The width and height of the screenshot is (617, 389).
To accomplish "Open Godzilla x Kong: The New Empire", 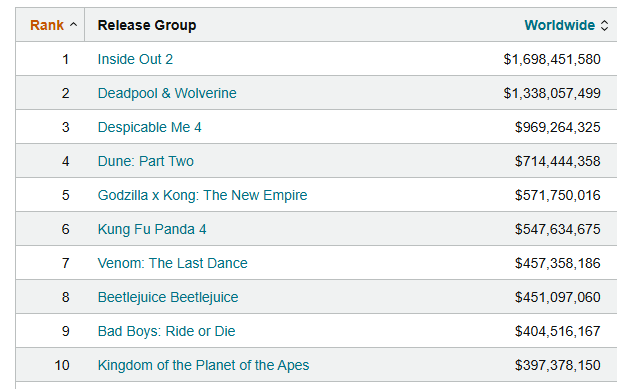I will (202, 195).
